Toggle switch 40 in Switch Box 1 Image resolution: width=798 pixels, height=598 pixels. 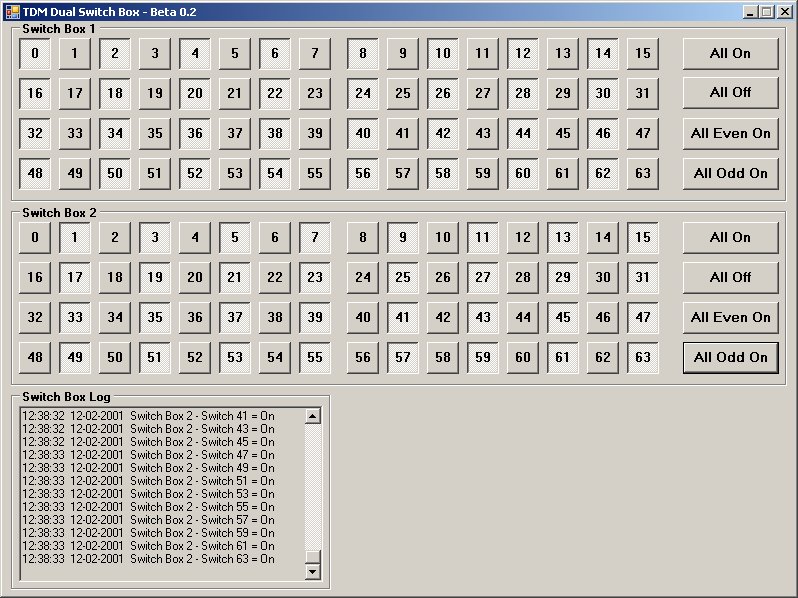(363, 133)
